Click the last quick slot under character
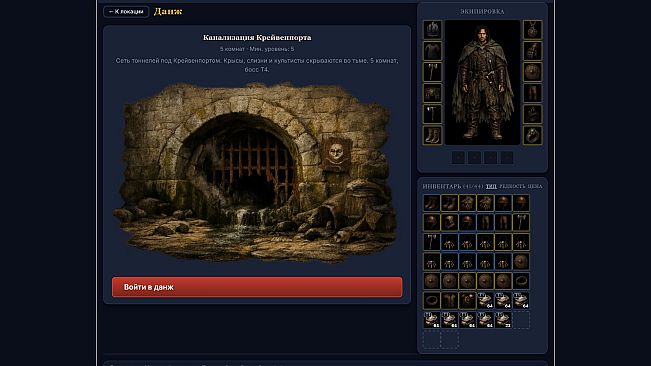This screenshot has height=366, width=651. [x=507, y=158]
